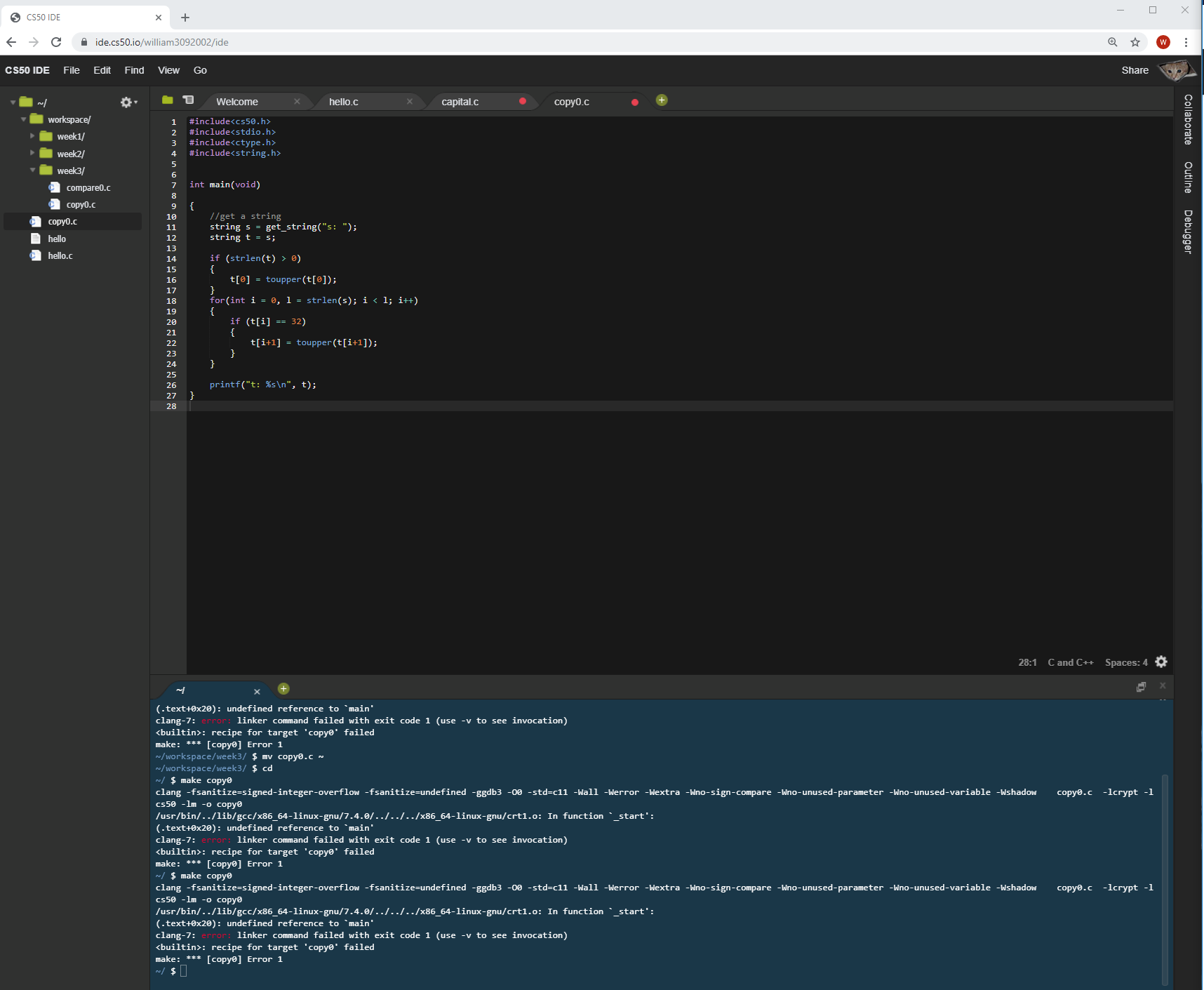Select the hello.c file in tree
The height and width of the screenshot is (990, 1204).
click(60, 255)
